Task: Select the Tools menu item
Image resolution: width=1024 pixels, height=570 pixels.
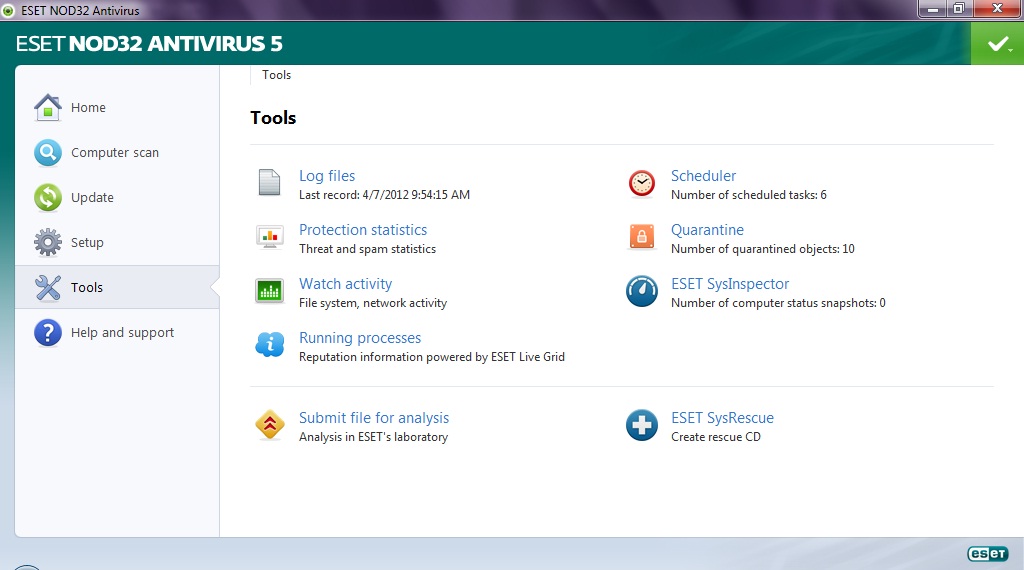Action: (x=118, y=287)
